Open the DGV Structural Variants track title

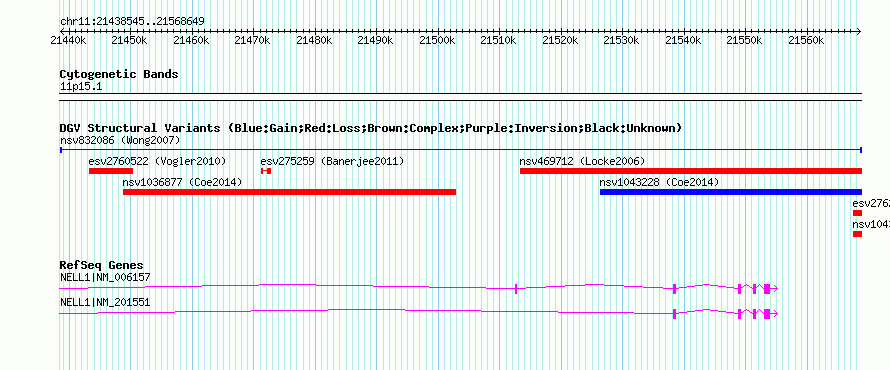click(x=371, y=128)
